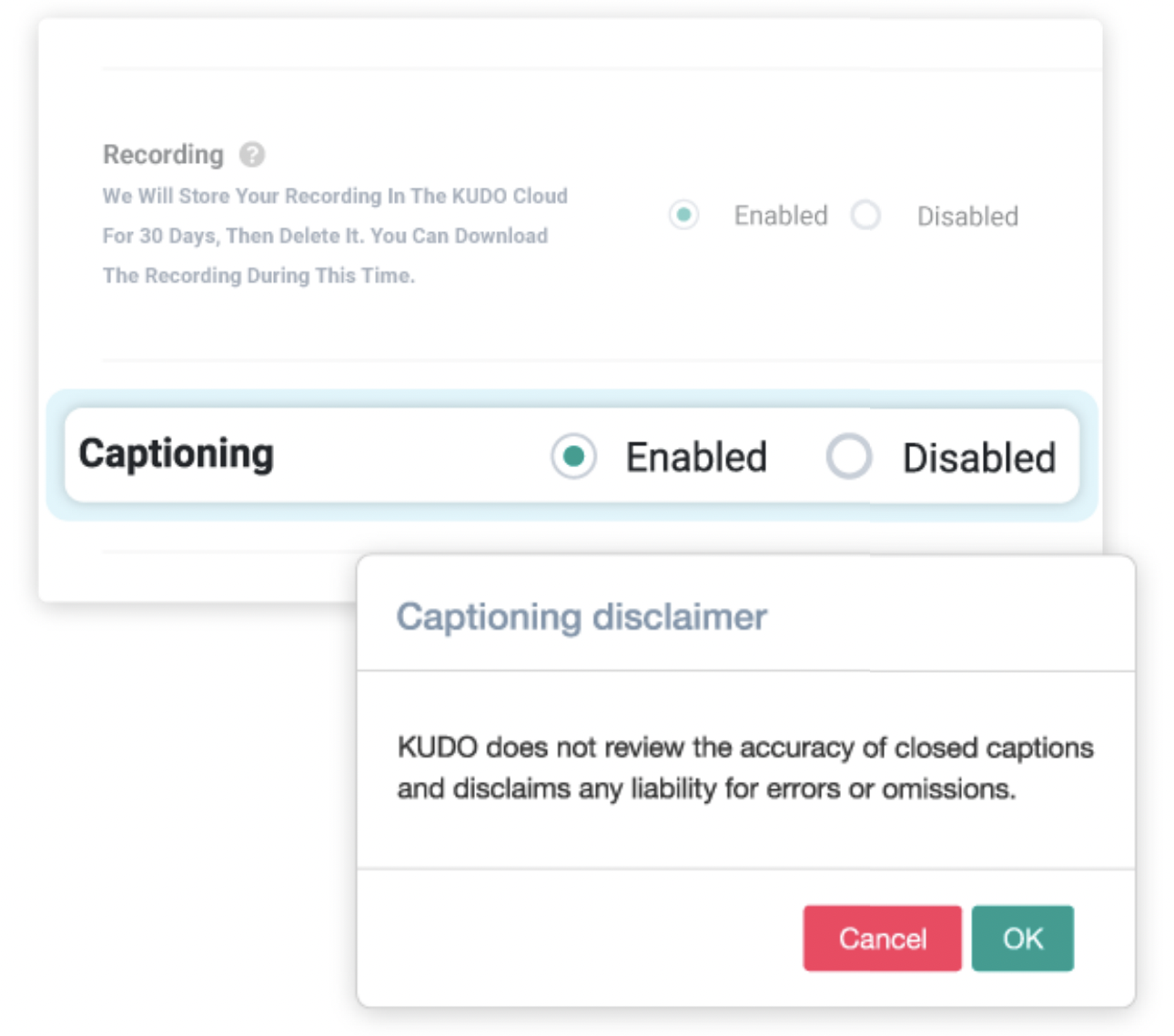Click the Cancel button in disclaimer dialog

pyautogui.click(x=882, y=938)
